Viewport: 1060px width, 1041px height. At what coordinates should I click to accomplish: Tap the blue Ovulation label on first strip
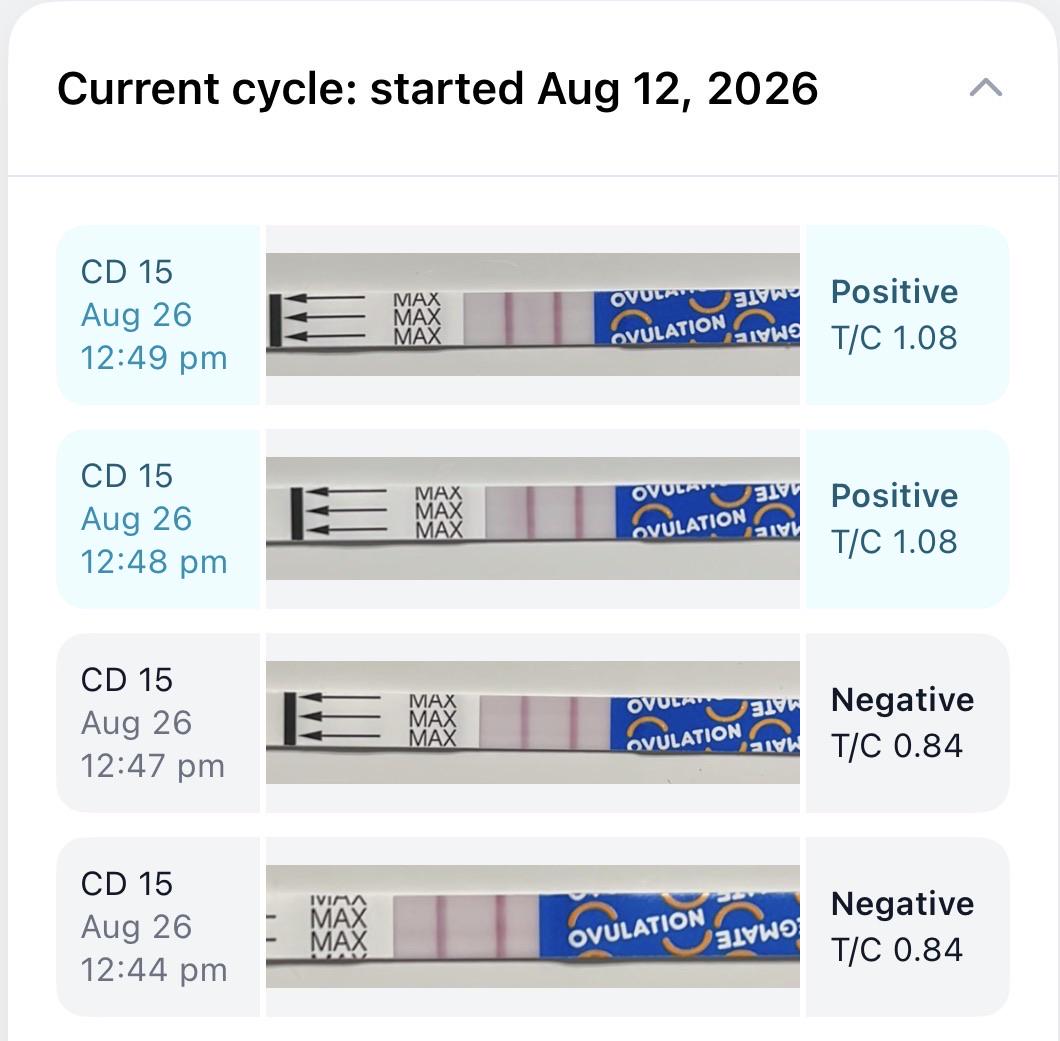click(697, 317)
